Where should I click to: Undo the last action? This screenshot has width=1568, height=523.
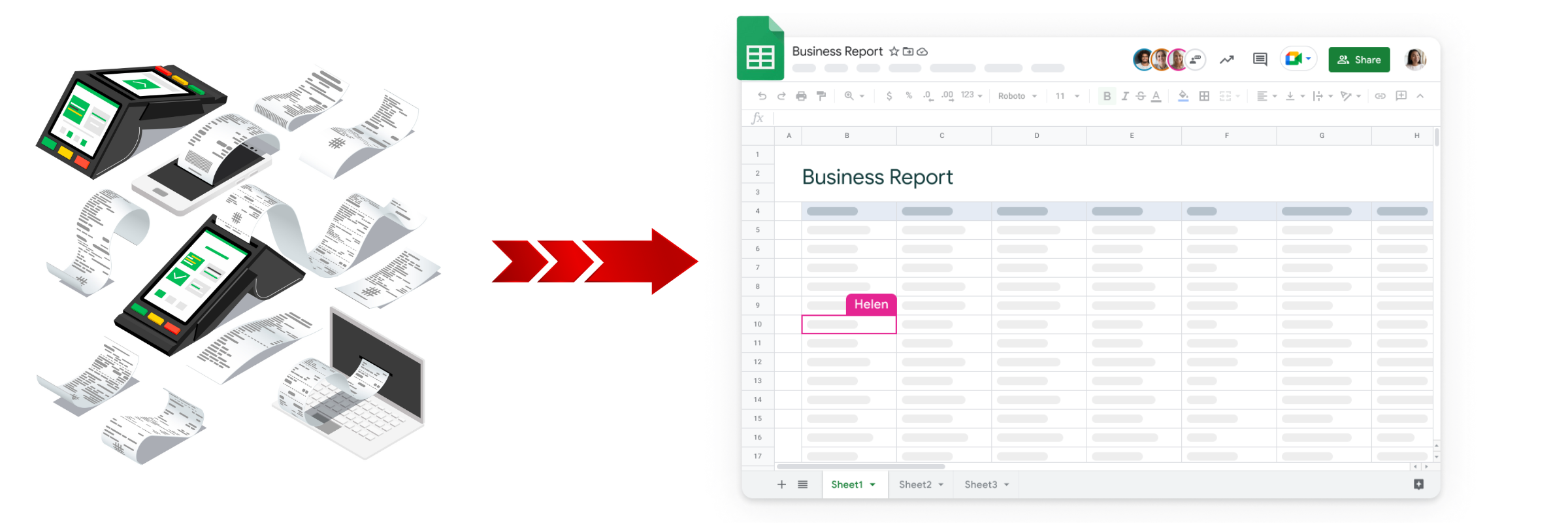point(762,96)
